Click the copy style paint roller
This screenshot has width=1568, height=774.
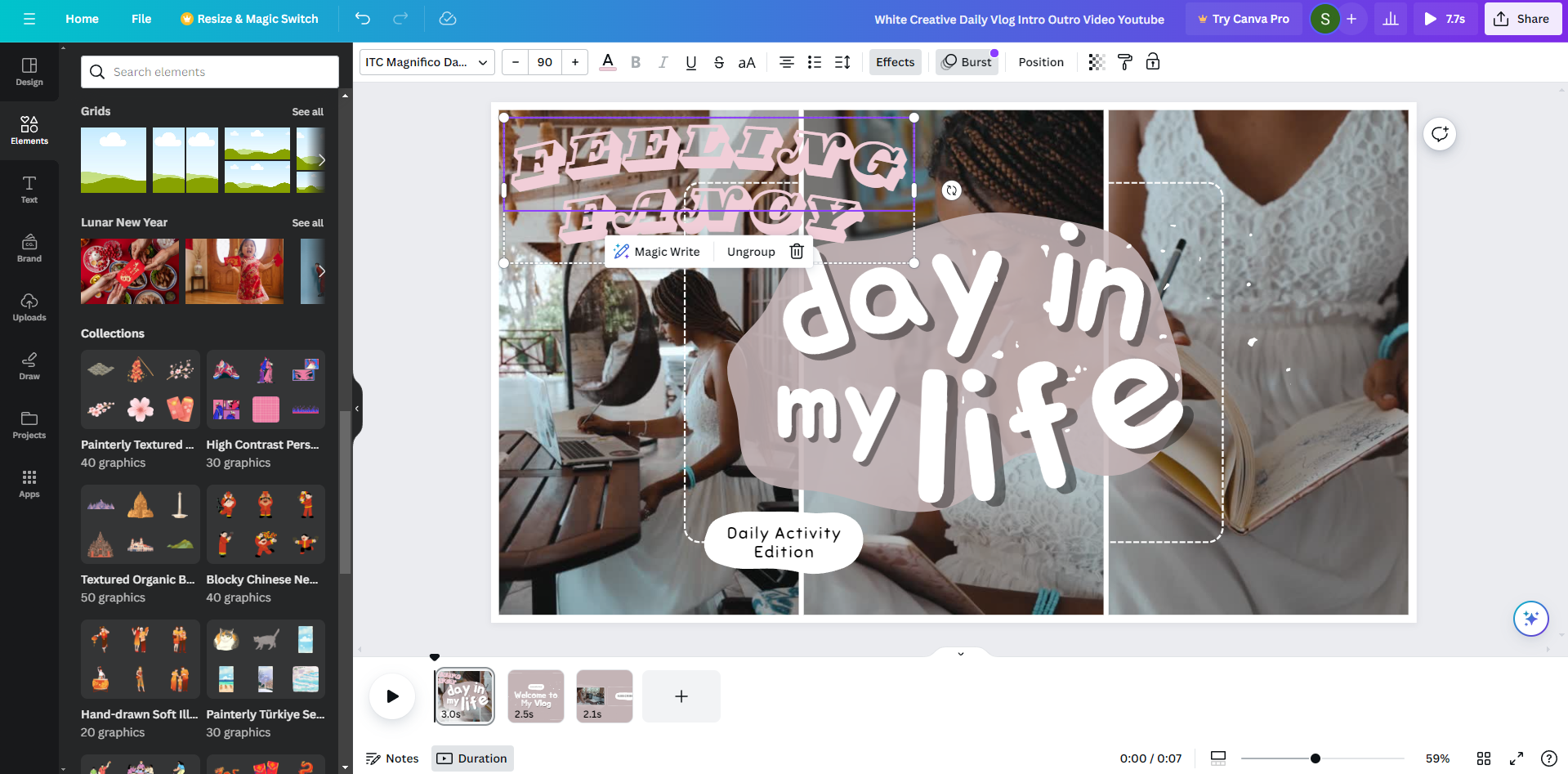[x=1125, y=62]
